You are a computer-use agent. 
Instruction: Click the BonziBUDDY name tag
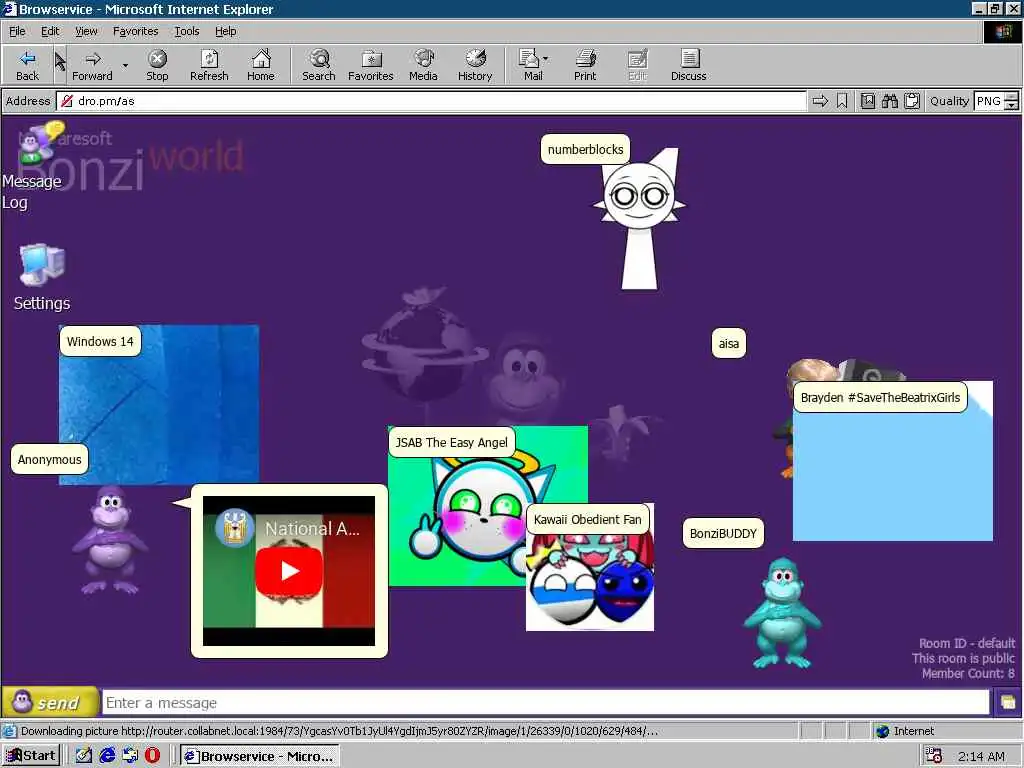pos(723,534)
